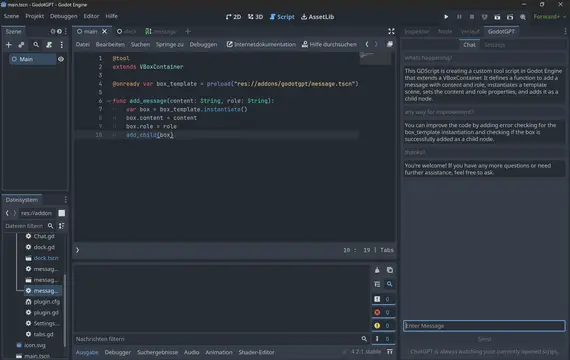Open the file sort options icon

(x=61, y=226)
